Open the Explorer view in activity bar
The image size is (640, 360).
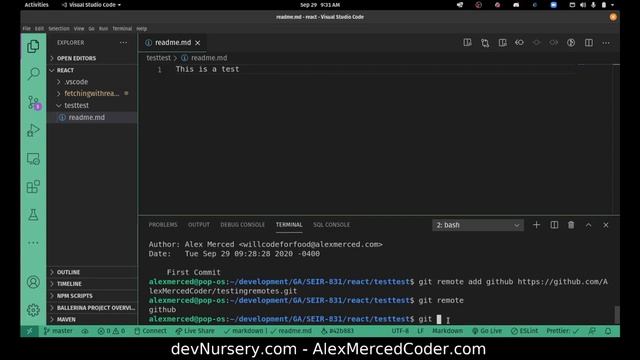tap(33, 47)
